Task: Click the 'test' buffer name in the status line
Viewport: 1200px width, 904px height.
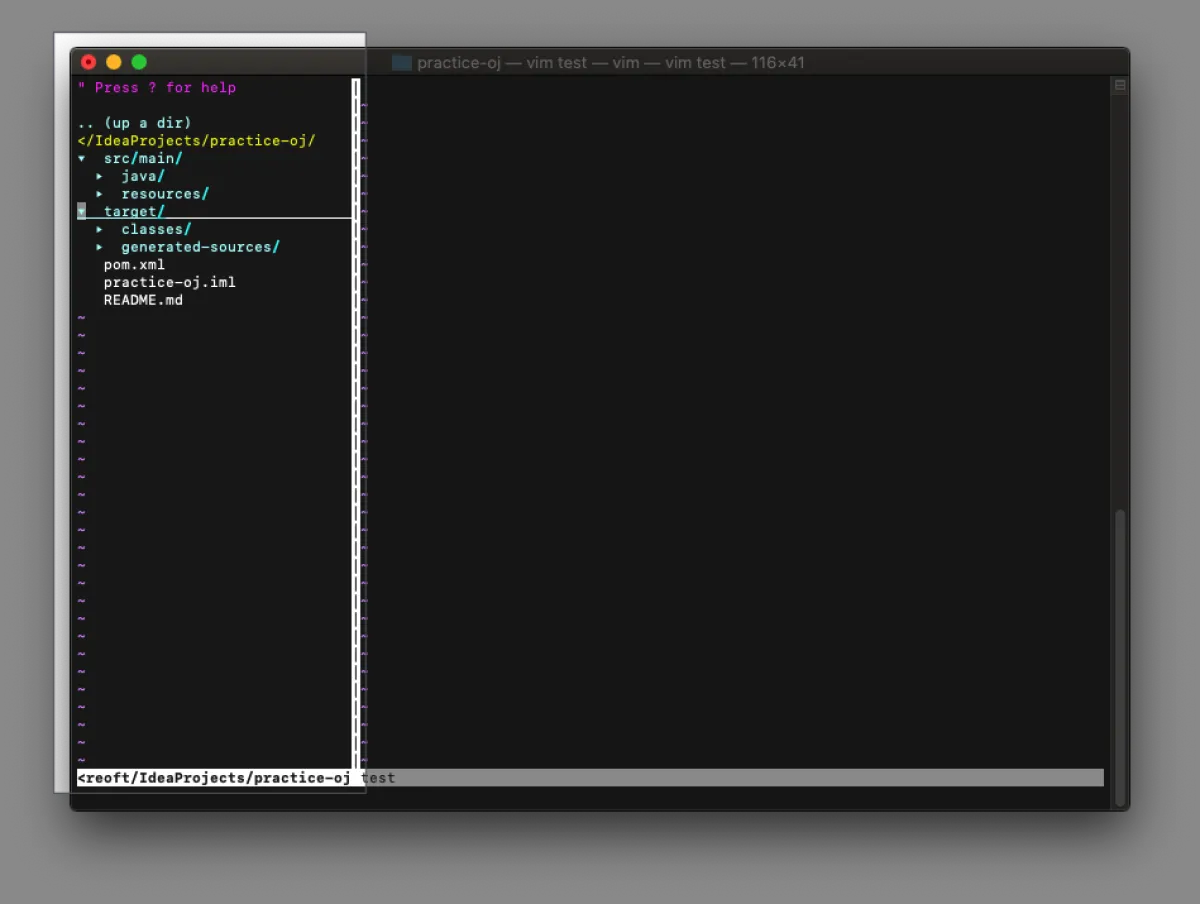Action: 379,778
